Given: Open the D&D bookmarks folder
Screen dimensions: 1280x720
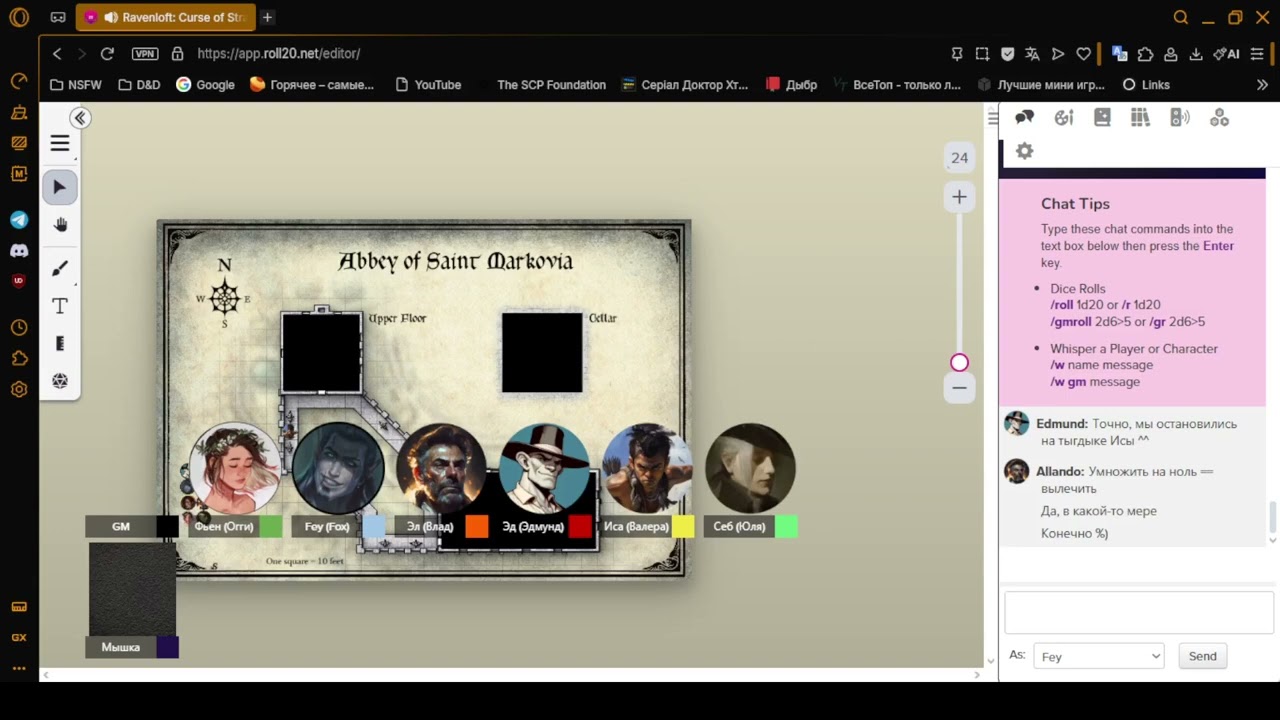Looking at the screenshot, I should click(139, 85).
